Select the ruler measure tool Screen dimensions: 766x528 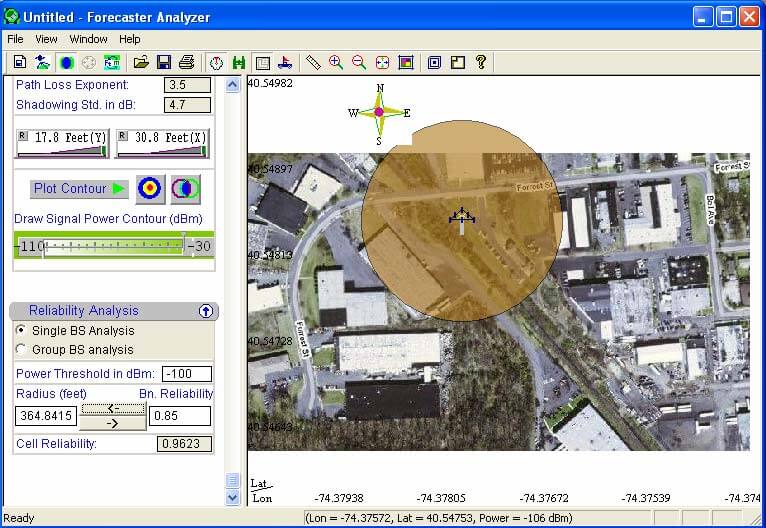tap(313, 63)
